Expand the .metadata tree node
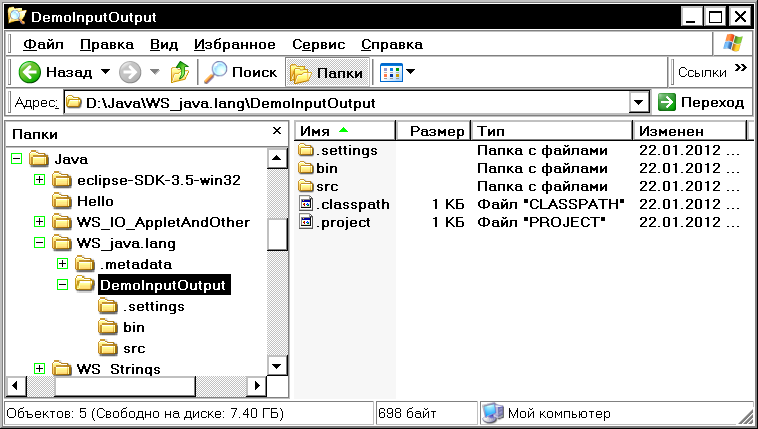Image resolution: width=758 pixels, height=429 pixels. click(62, 264)
